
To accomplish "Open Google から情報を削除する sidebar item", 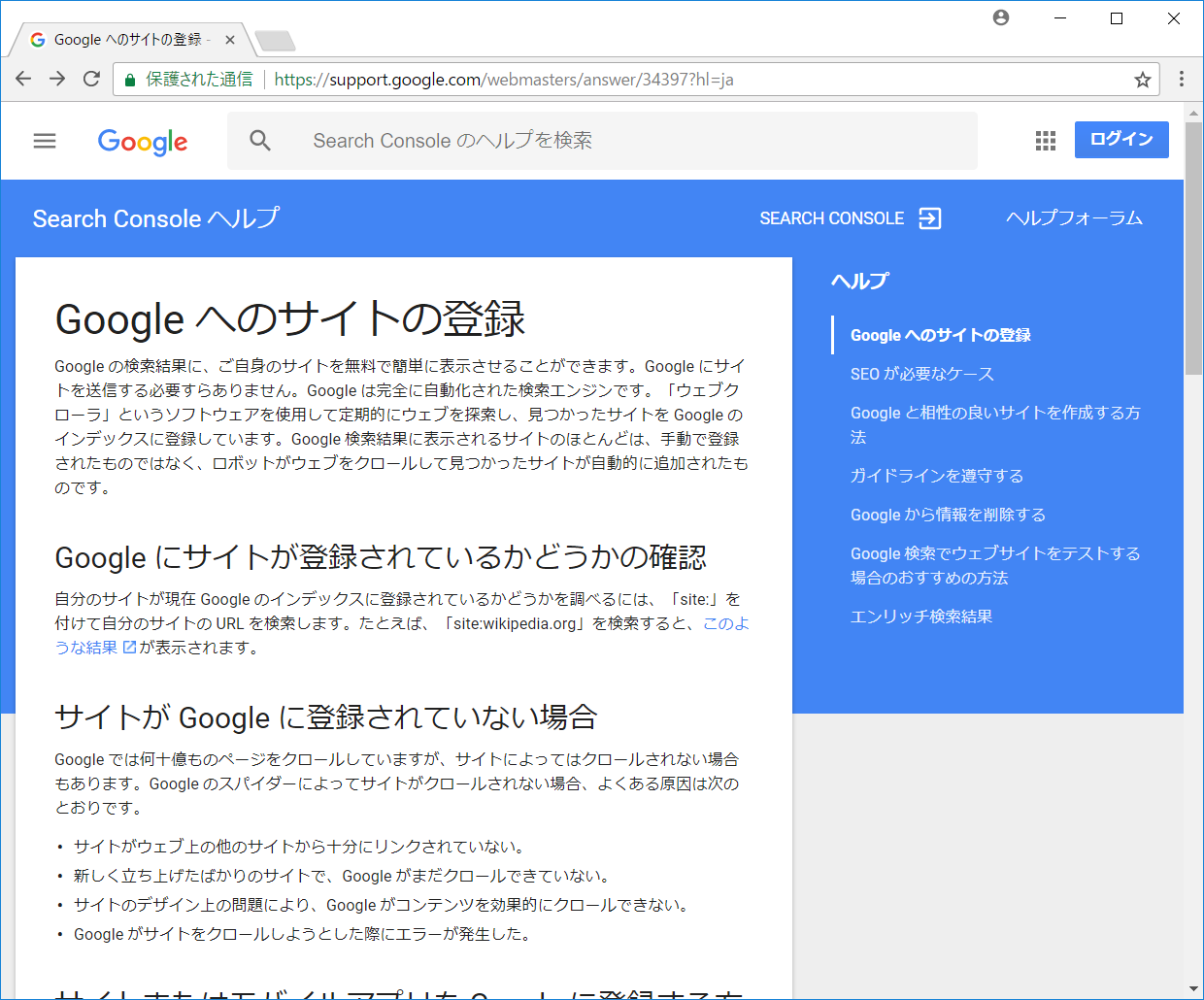I will (948, 515).
